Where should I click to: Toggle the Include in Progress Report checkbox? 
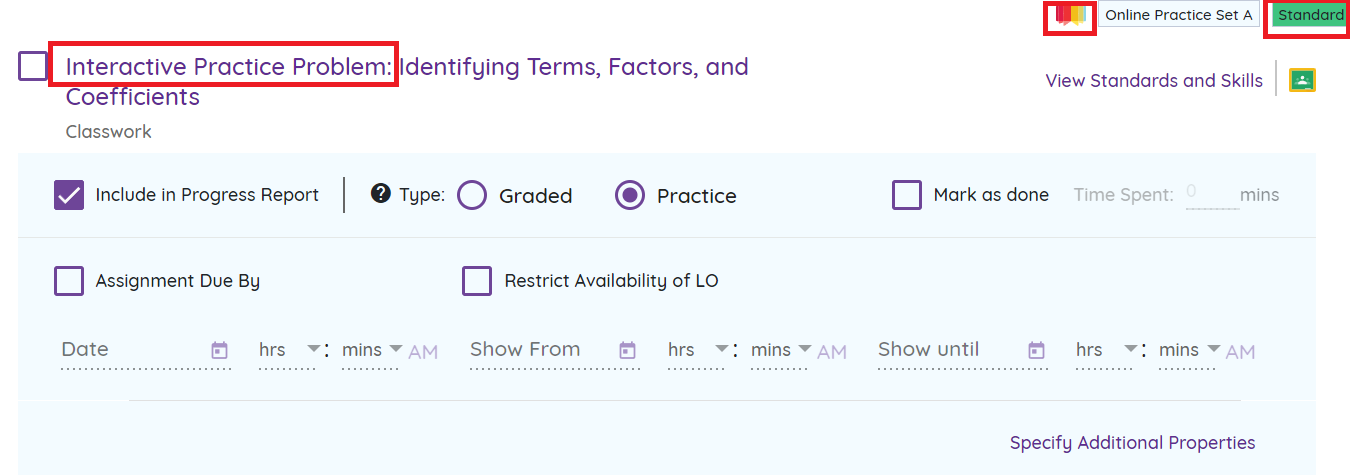[69, 195]
